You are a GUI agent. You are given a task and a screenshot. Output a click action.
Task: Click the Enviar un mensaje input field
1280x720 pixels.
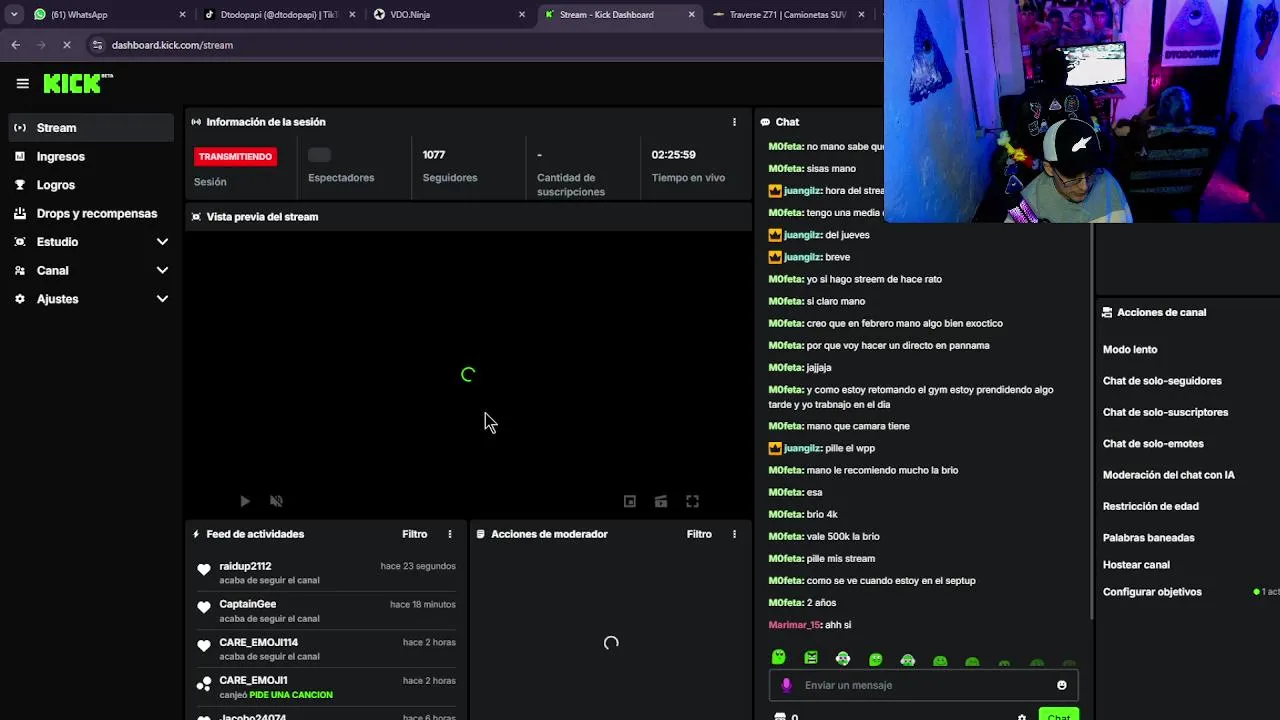tap(923, 685)
